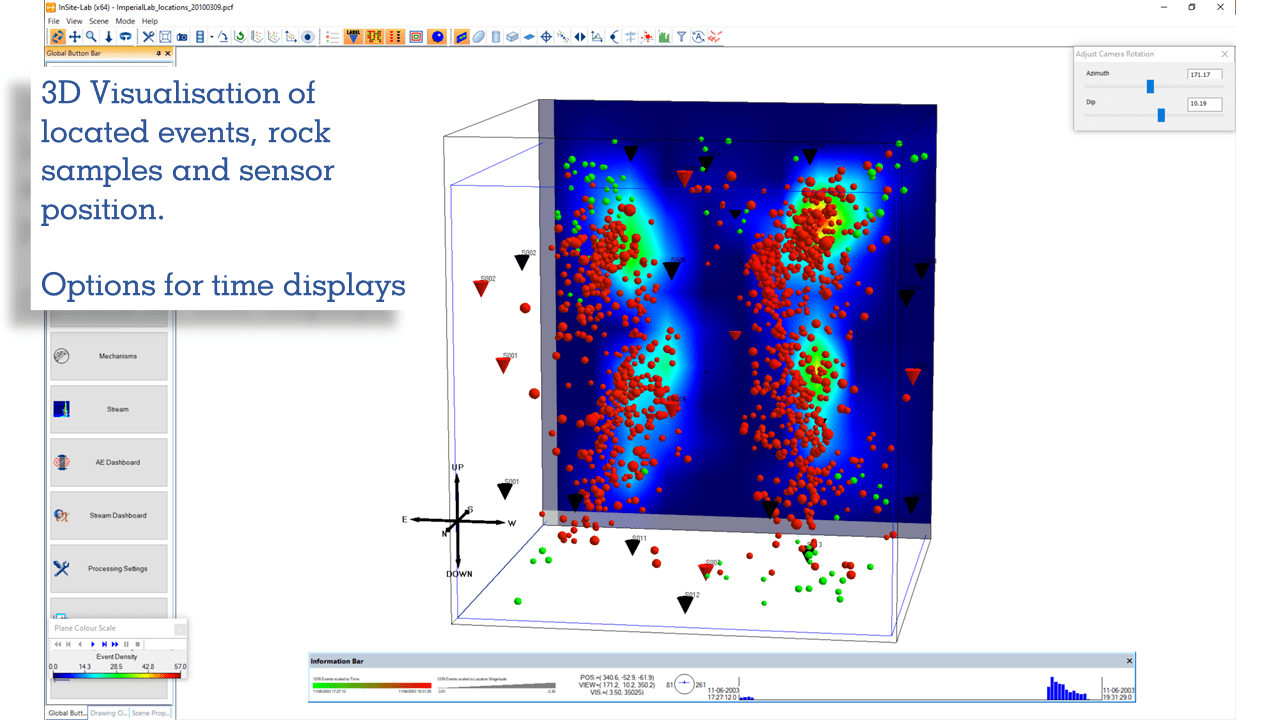Open the File menu

(x=54, y=21)
